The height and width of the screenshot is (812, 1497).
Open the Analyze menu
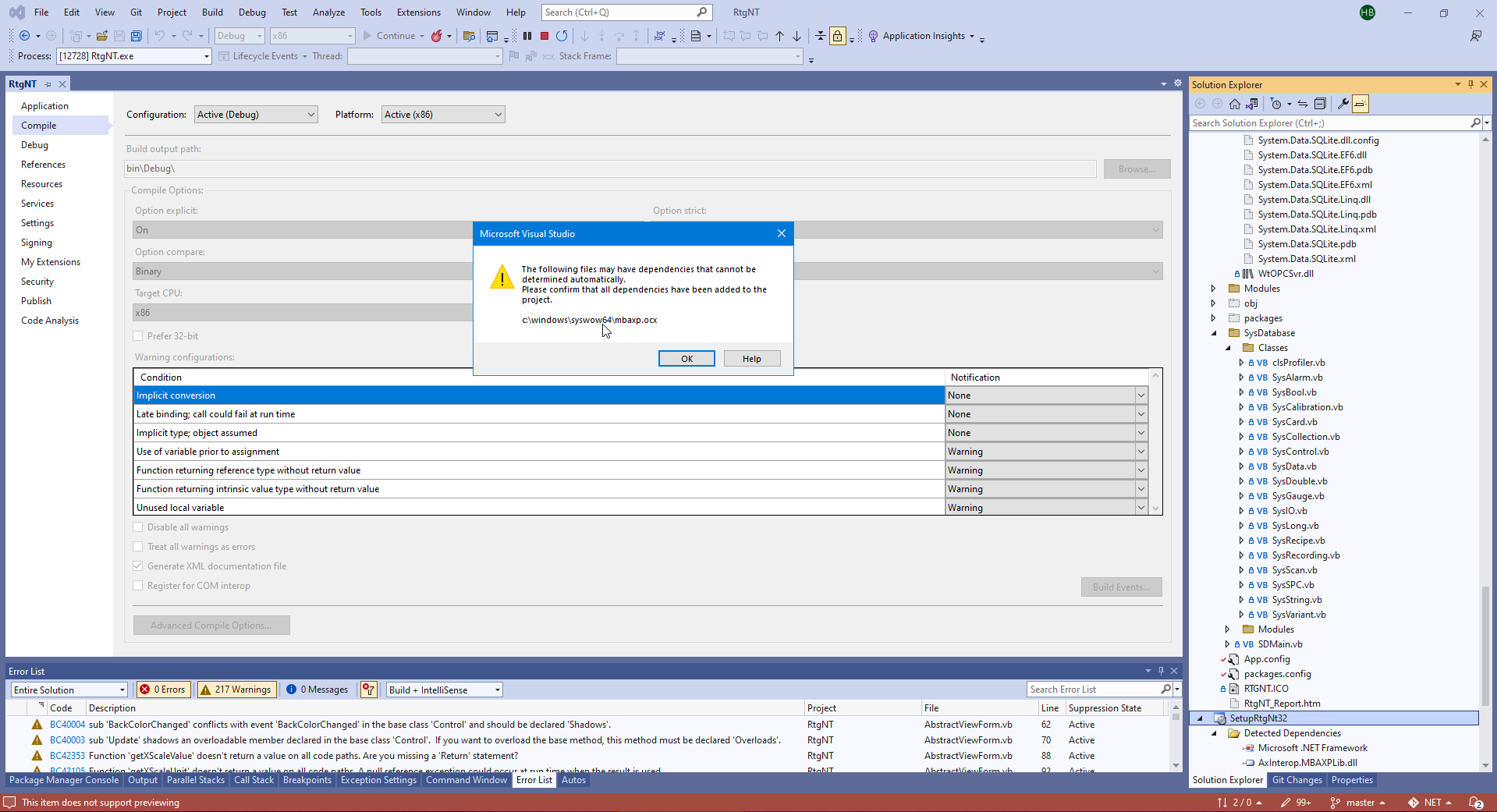click(x=328, y=12)
